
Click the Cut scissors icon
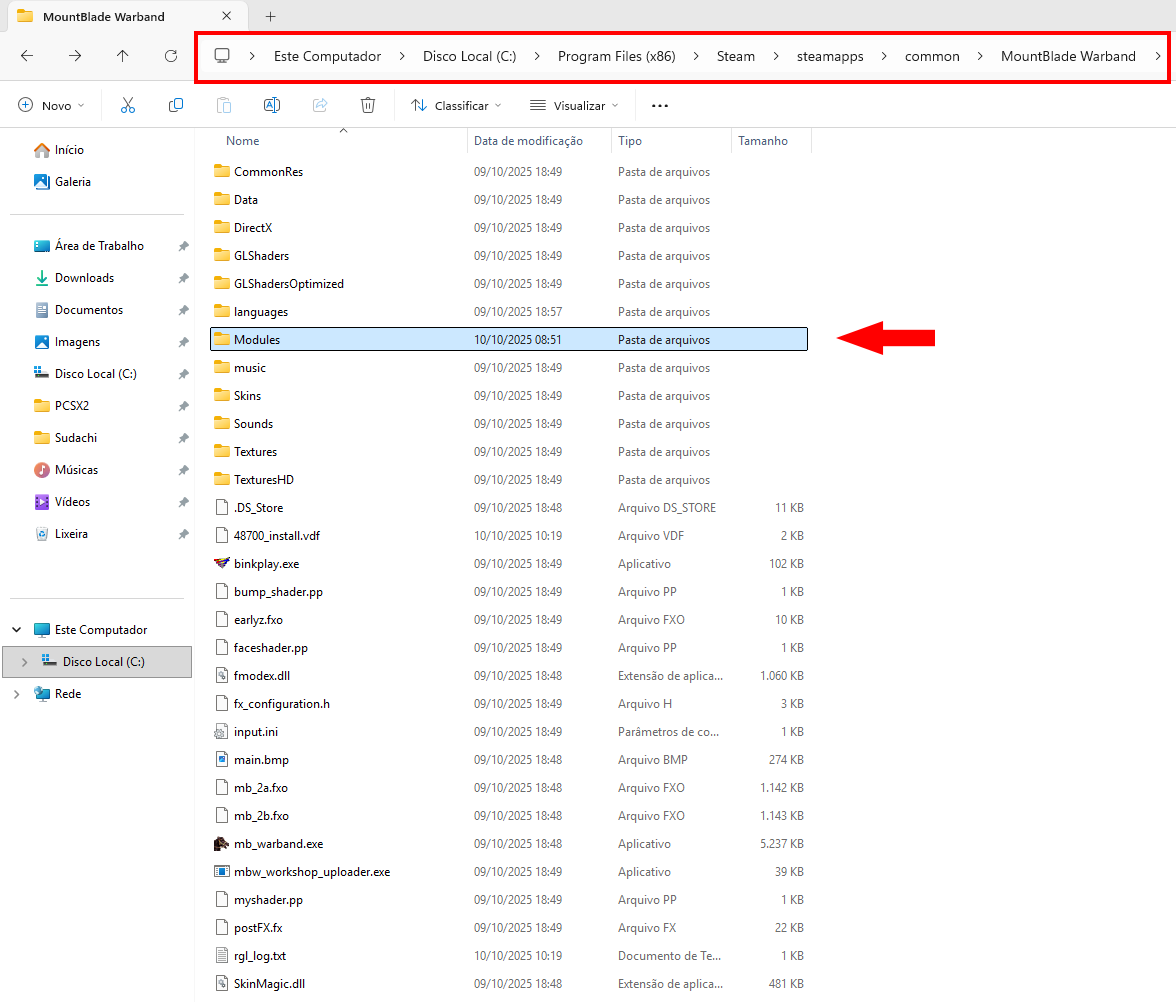128,106
